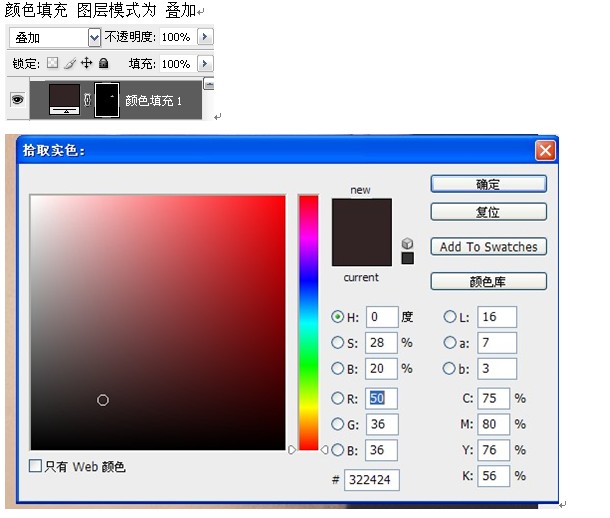Click the L field showing 16

point(497,317)
